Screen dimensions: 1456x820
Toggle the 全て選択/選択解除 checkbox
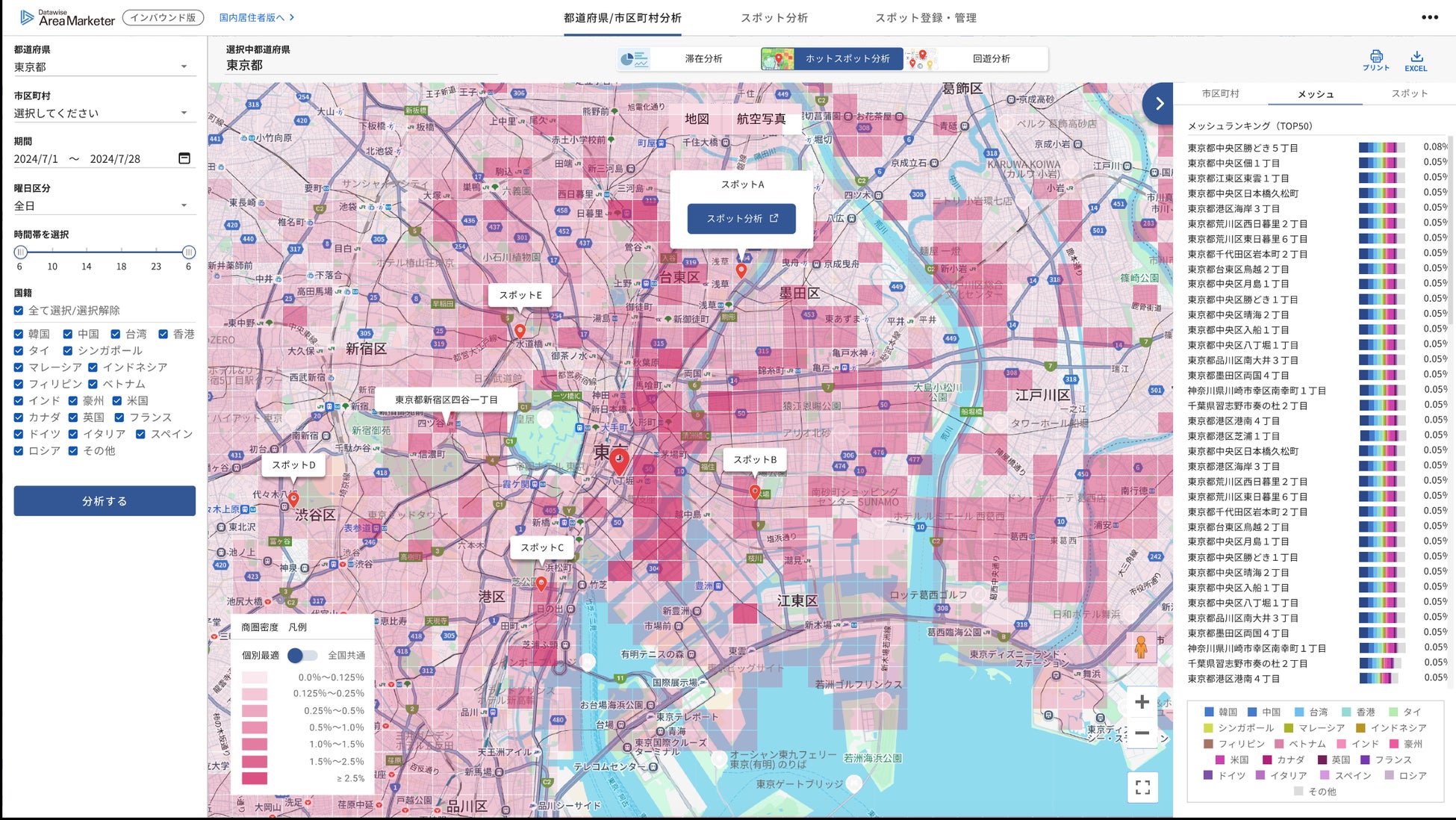19,310
